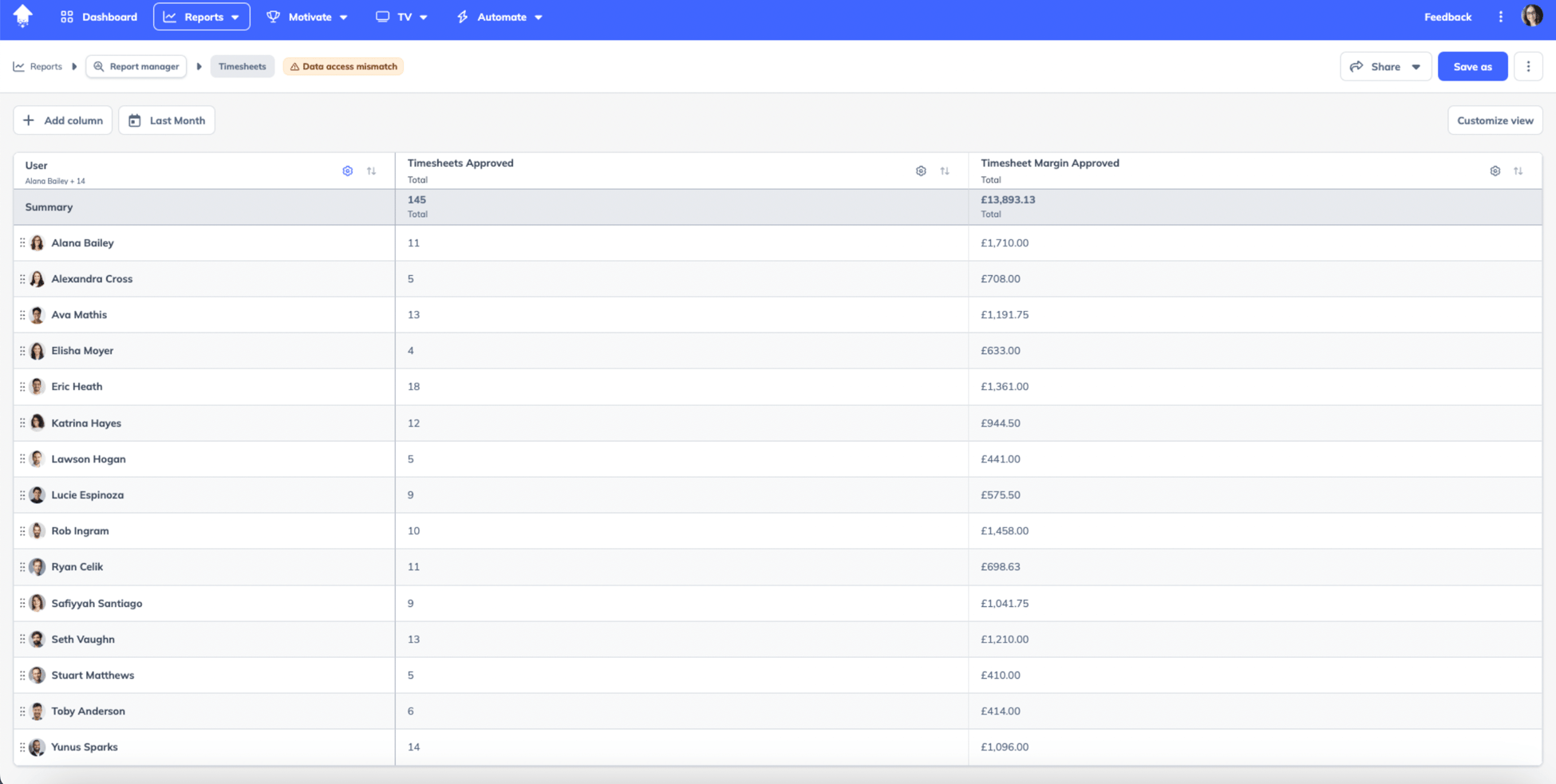The width and height of the screenshot is (1556, 784).
Task: Click the home logo icon
Action: (x=23, y=16)
